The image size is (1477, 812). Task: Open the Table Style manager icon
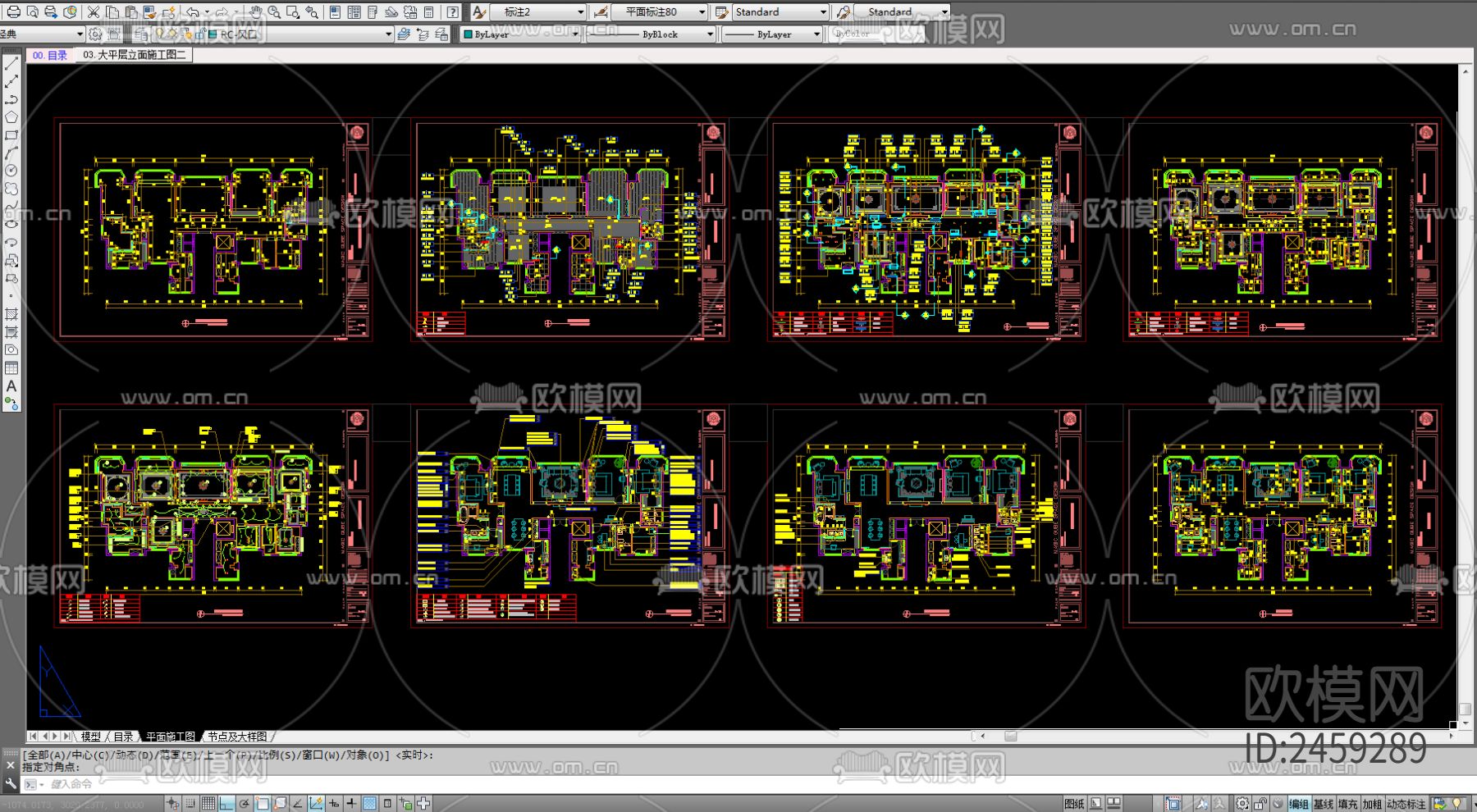click(x=722, y=12)
